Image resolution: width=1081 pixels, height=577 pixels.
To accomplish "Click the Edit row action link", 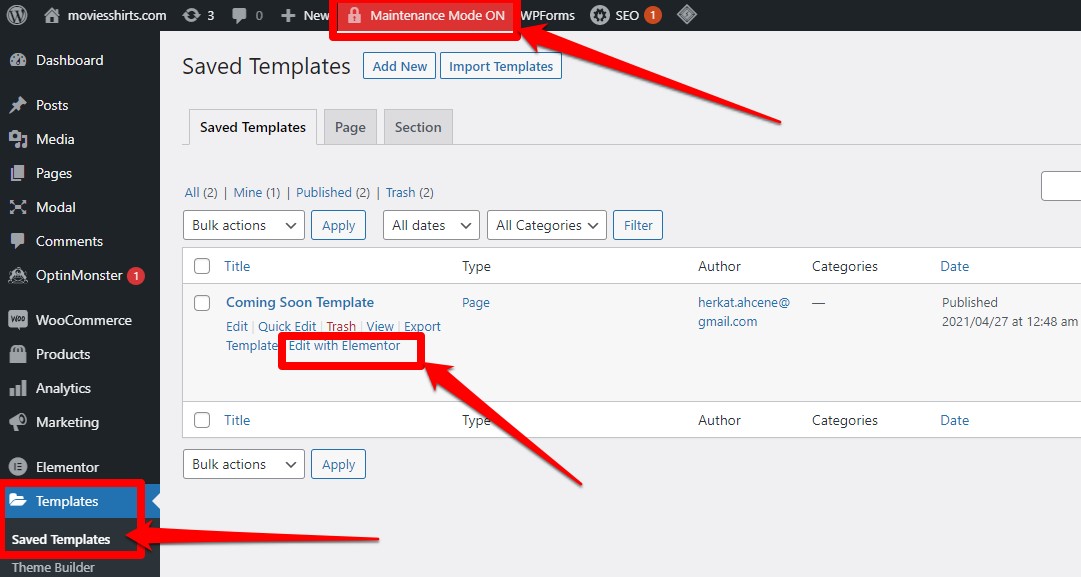I will tap(236, 327).
